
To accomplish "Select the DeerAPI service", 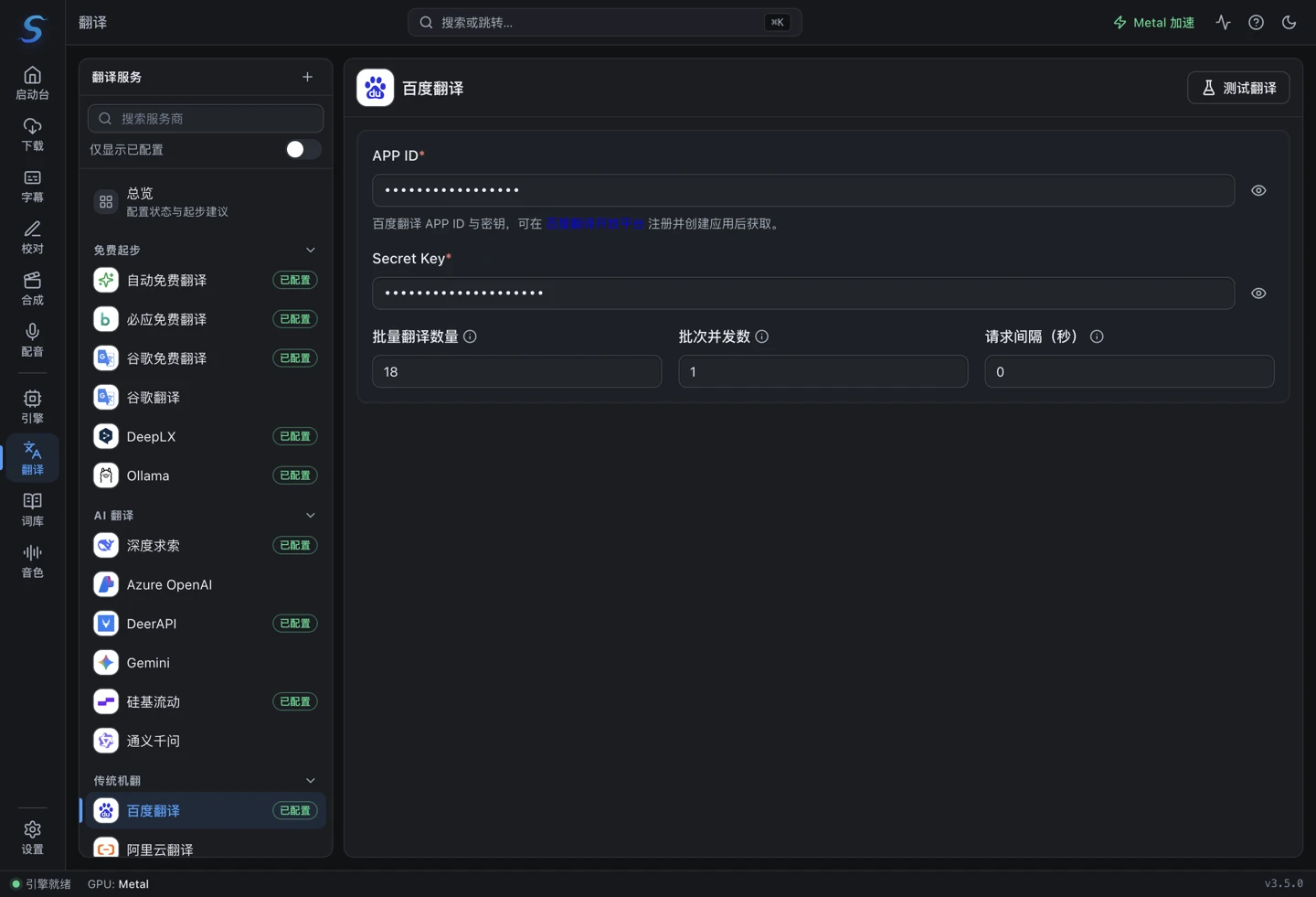I will click(206, 624).
